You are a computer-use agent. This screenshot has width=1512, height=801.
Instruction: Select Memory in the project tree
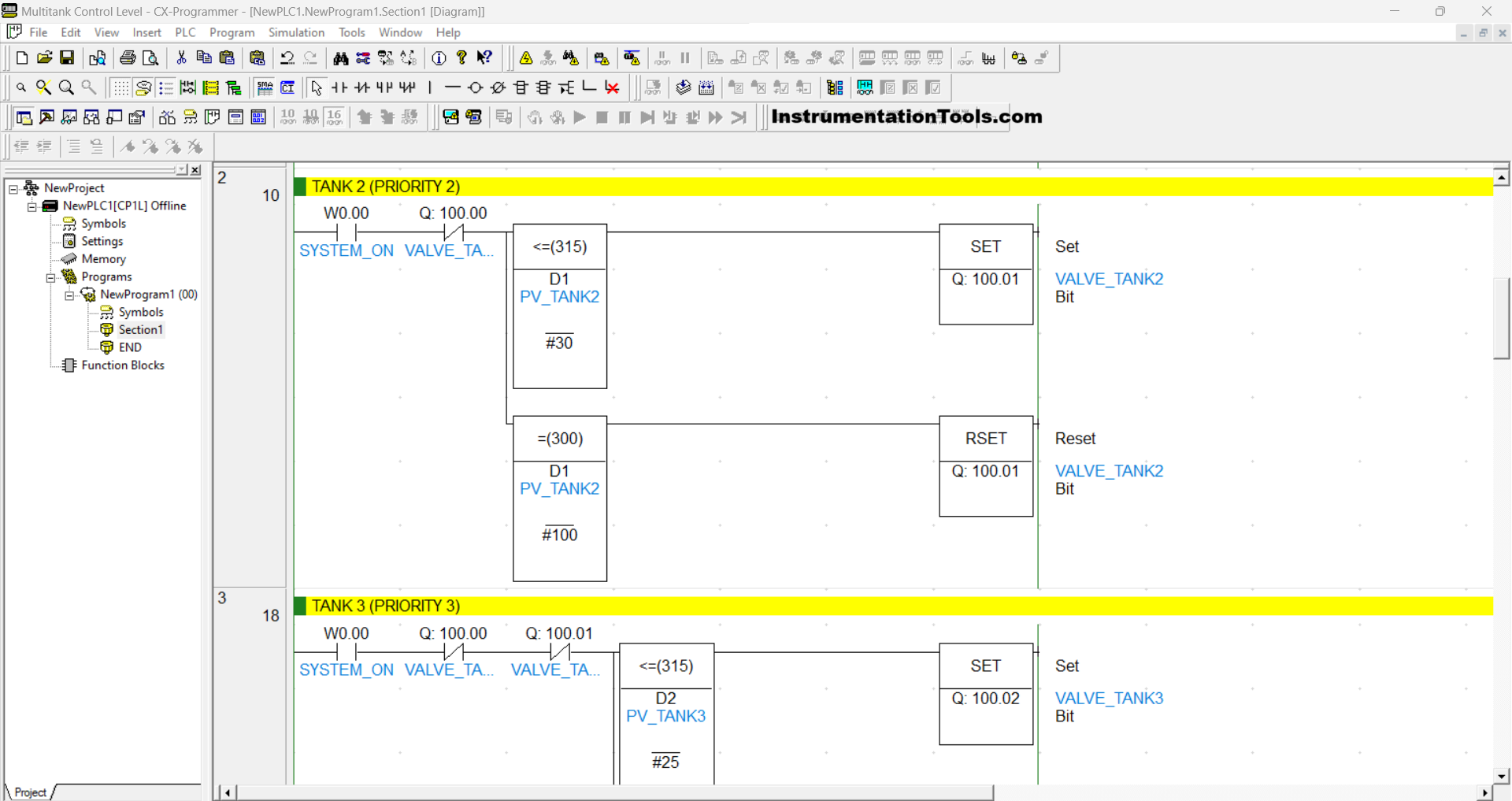click(x=103, y=259)
